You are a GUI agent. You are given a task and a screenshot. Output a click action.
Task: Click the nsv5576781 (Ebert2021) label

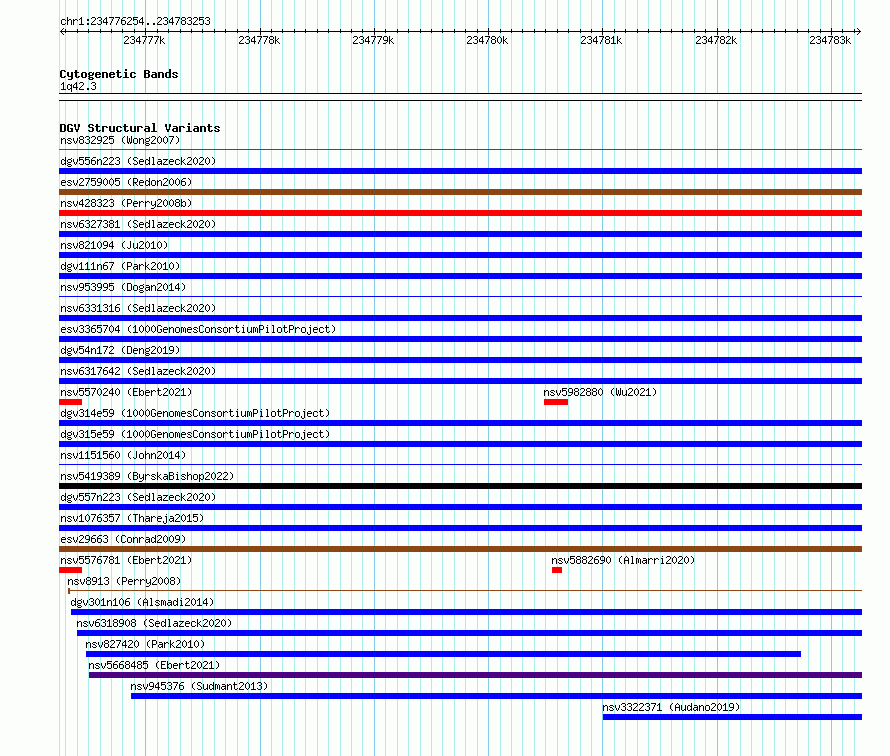click(x=126, y=560)
